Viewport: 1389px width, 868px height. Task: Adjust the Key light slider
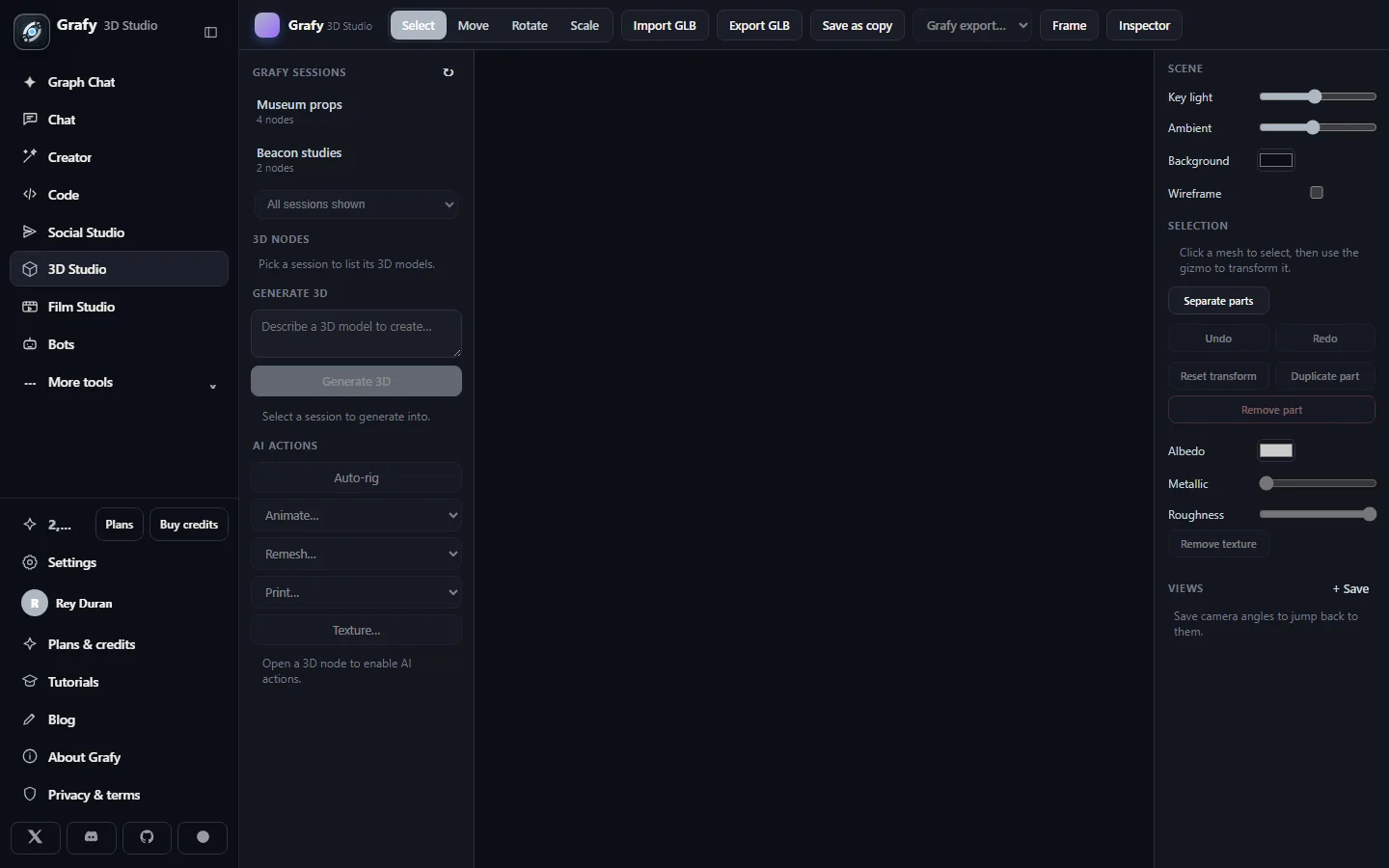(x=1318, y=96)
